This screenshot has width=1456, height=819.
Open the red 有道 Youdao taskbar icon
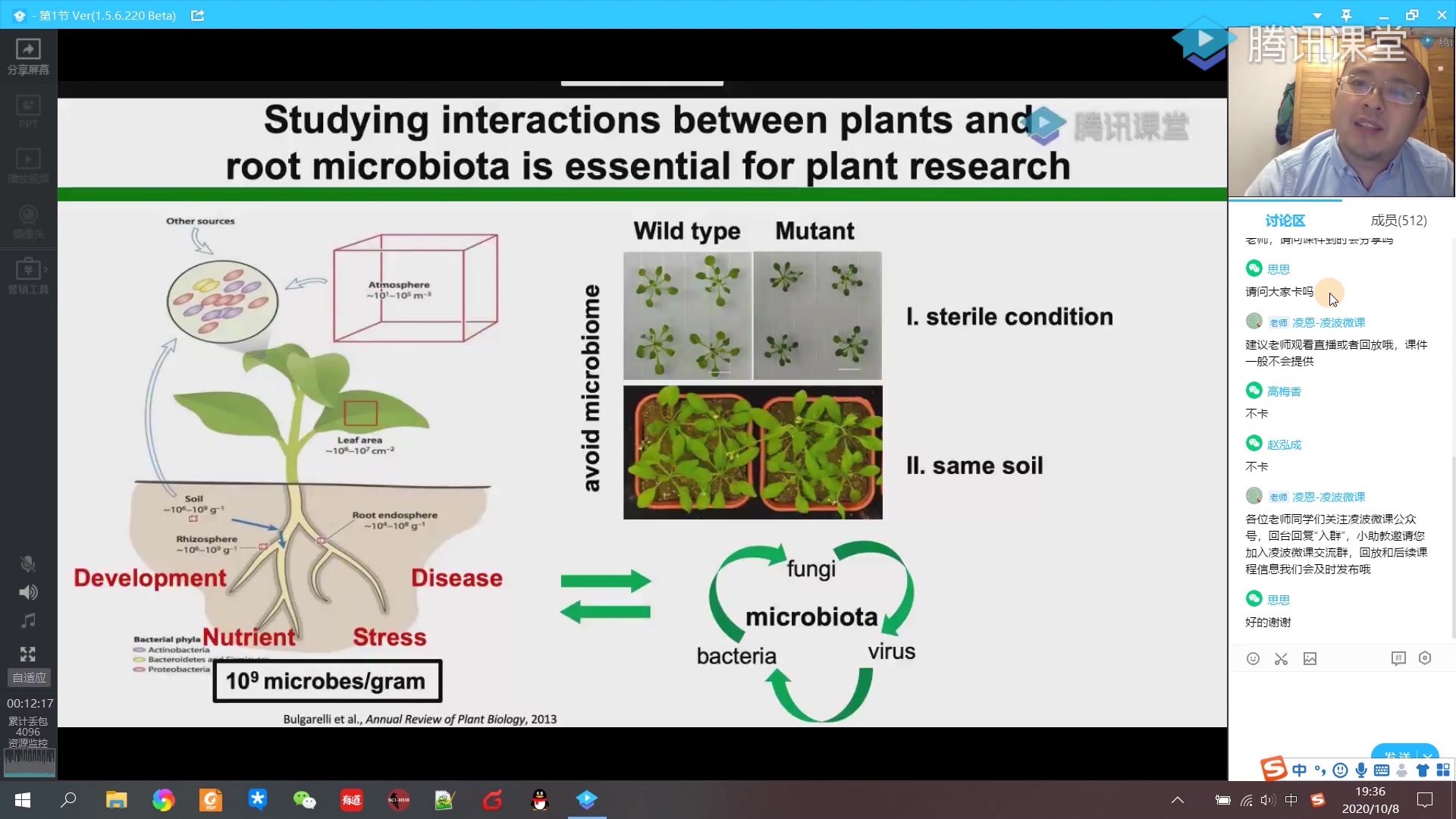[351, 800]
